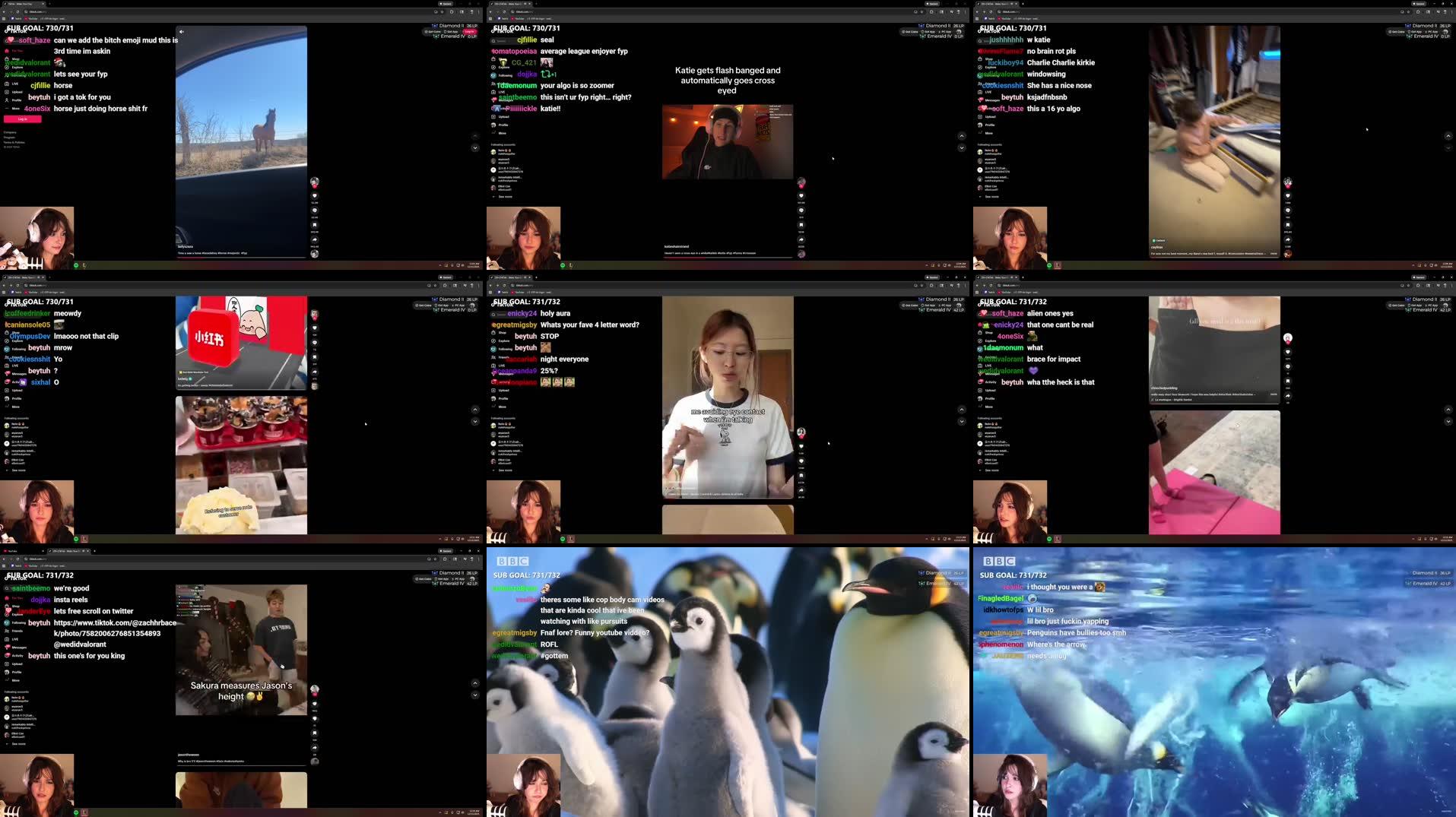Image resolution: width=1456 pixels, height=817 pixels.
Task: Like the horse video with the heart icon
Action: coord(315,196)
